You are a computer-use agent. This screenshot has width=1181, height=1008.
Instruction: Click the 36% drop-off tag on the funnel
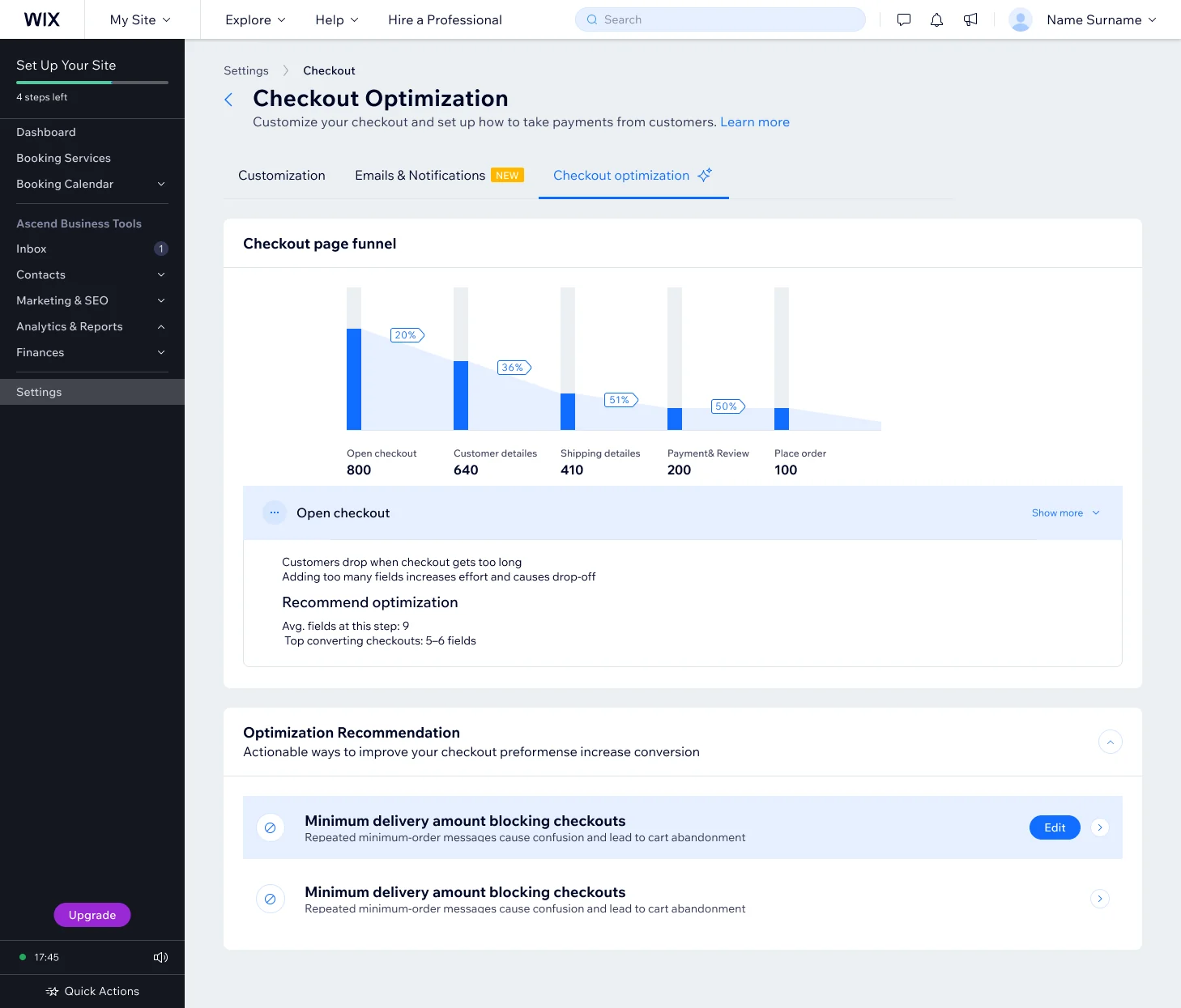[514, 368]
